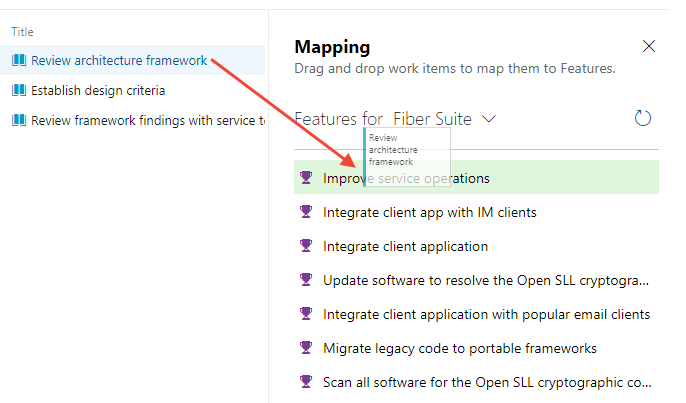Click book icon beside Review architecture framework
The width and height of the screenshot is (686, 403).
click(19, 60)
